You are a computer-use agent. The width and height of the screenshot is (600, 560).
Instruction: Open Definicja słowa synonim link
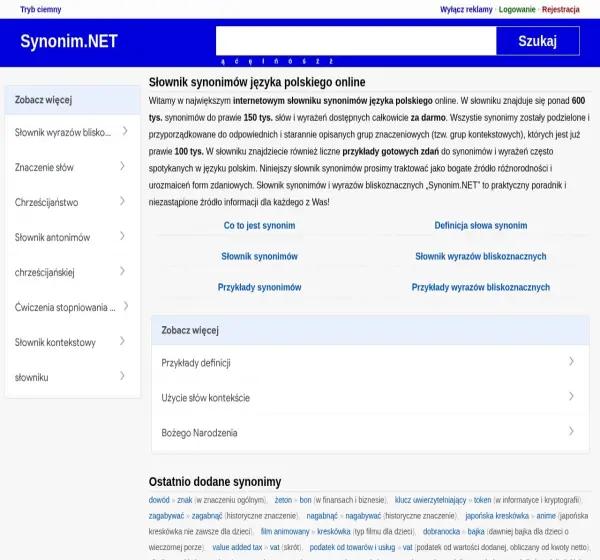[x=481, y=225]
